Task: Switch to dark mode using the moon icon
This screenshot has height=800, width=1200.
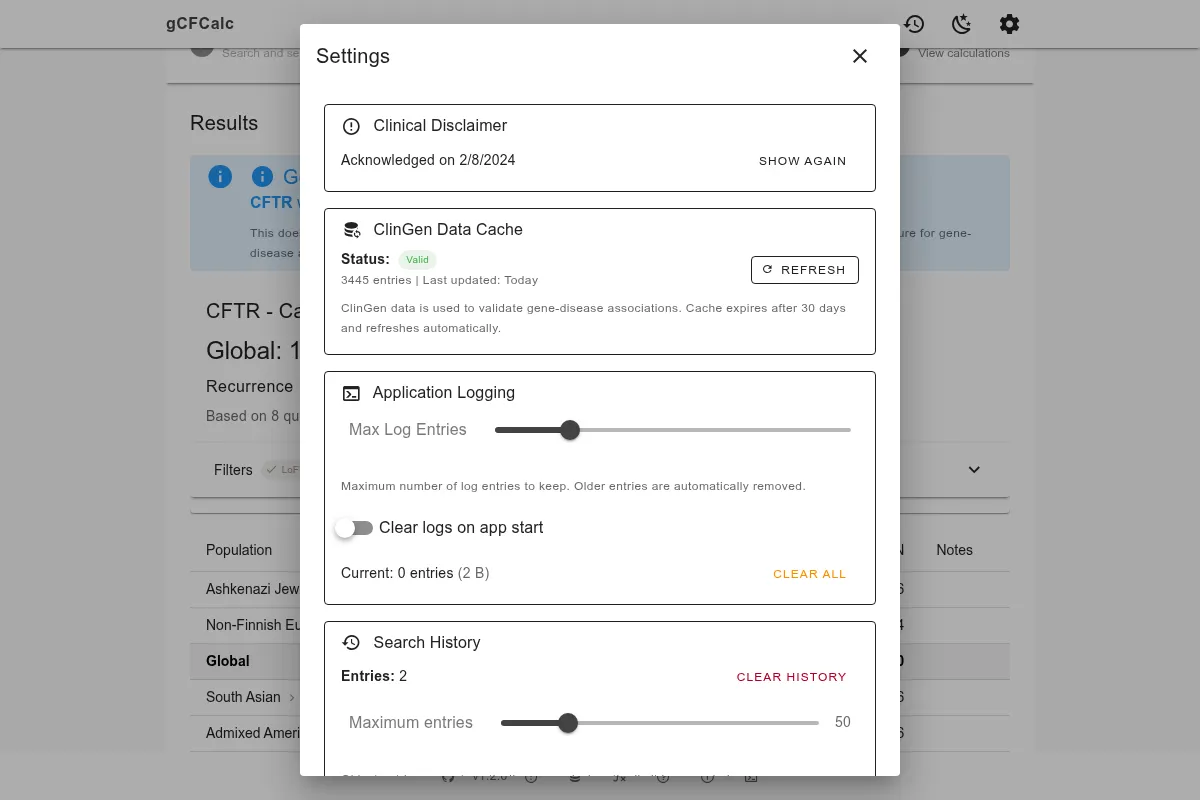Action: (x=961, y=24)
